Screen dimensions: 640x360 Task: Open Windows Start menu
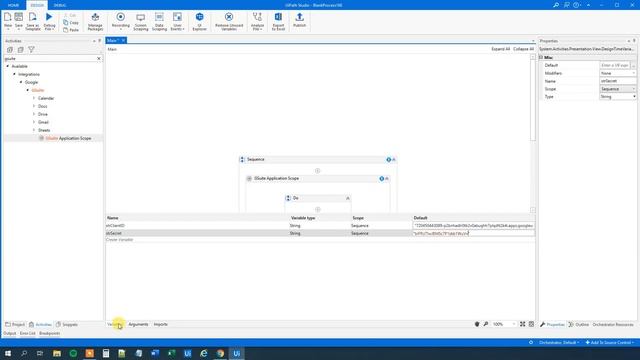[8, 353]
